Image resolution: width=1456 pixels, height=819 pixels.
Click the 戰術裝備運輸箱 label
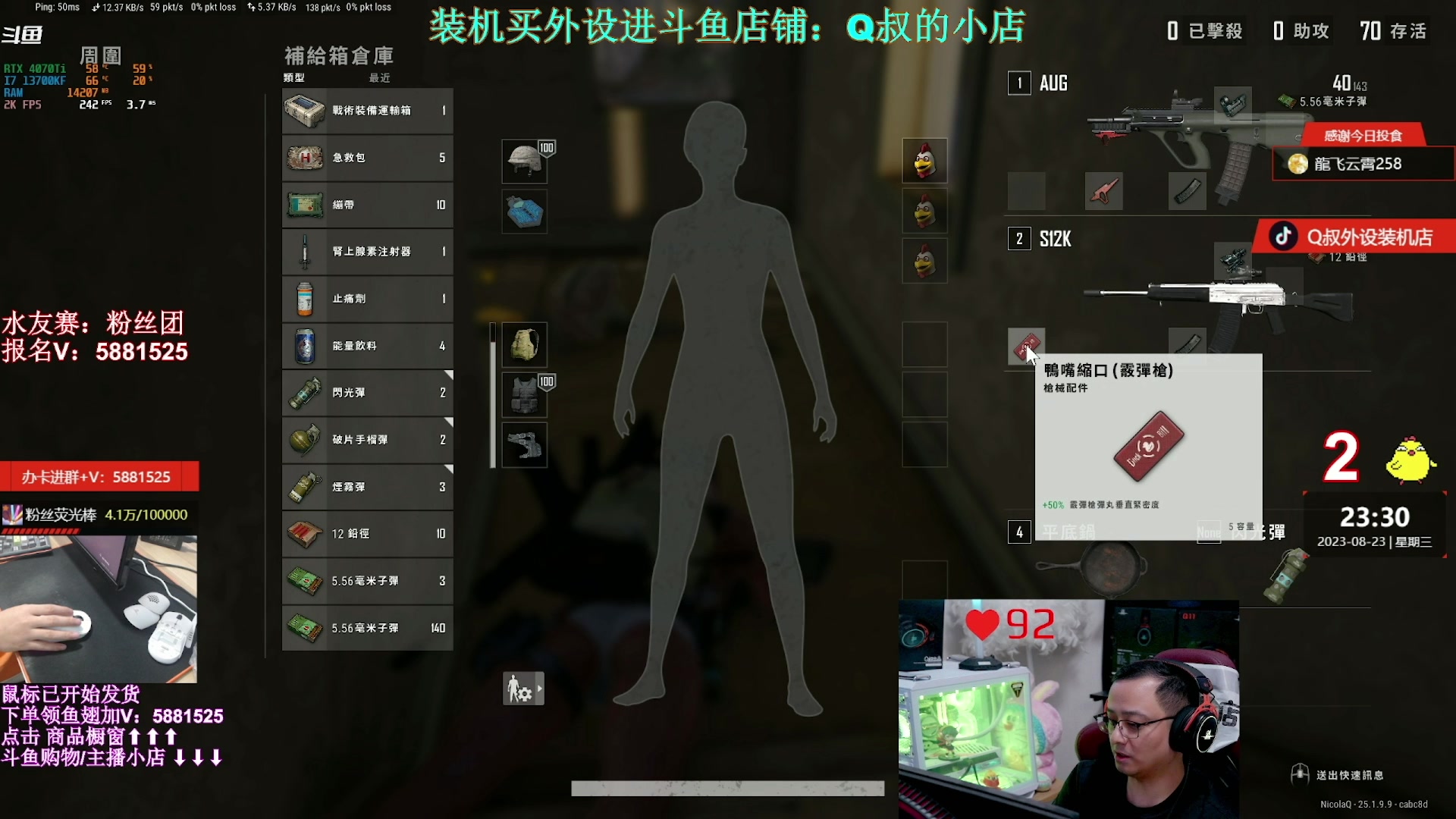tap(372, 111)
